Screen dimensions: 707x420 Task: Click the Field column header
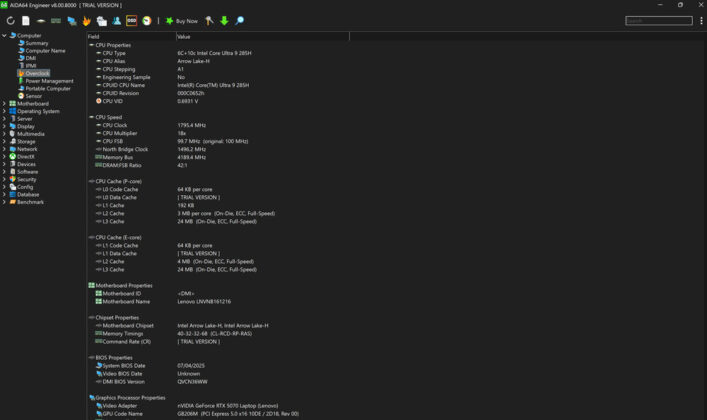(131, 37)
